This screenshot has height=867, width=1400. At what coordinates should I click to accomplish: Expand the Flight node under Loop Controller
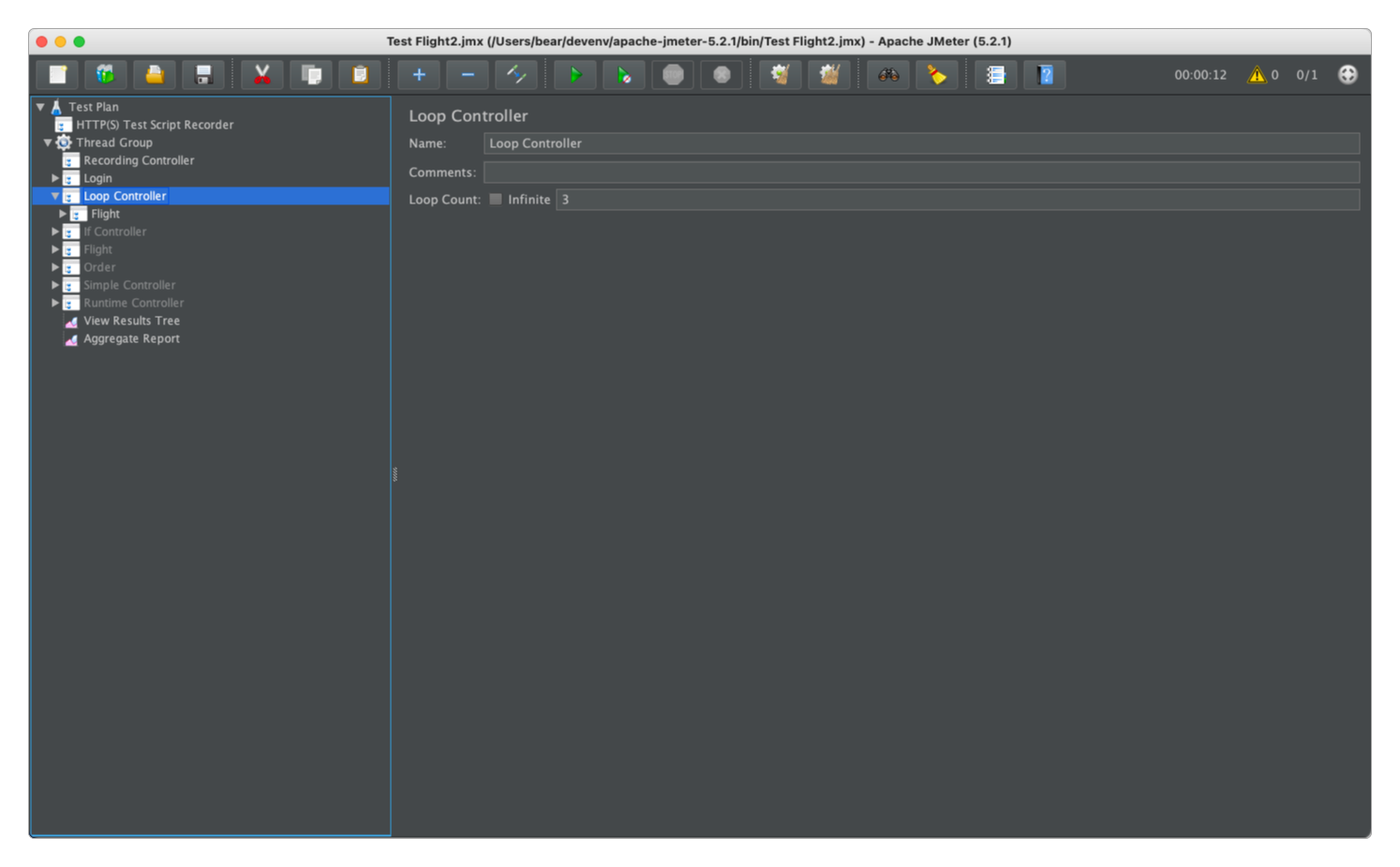pyautogui.click(x=63, y=214)
